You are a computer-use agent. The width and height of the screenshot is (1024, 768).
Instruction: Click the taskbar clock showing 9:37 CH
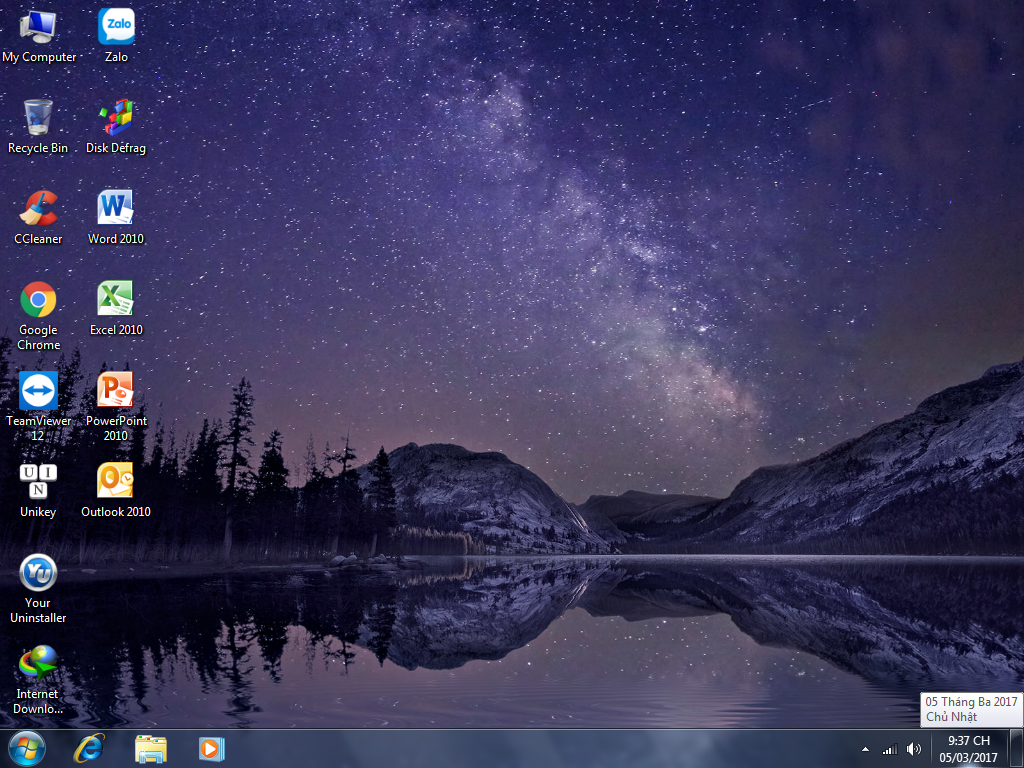968,749
